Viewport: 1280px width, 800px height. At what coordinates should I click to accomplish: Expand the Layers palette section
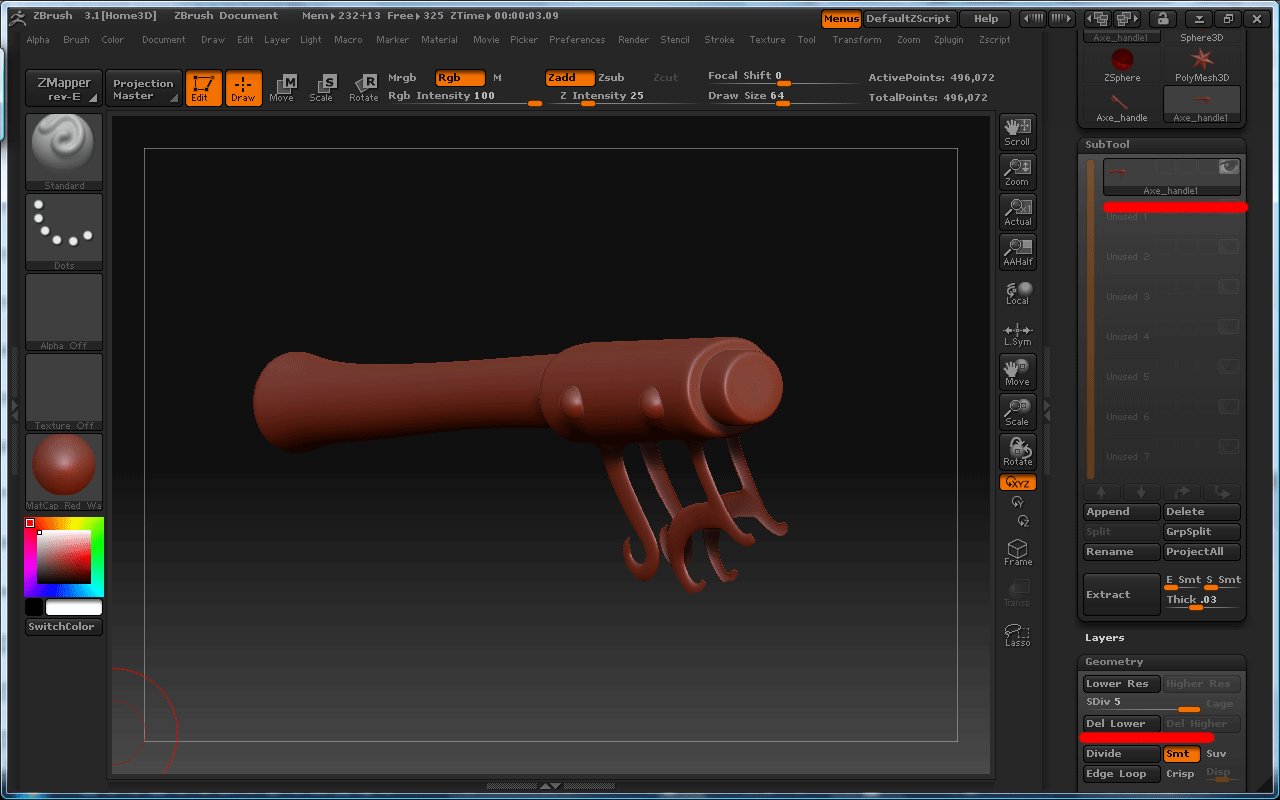point(1105,638)
